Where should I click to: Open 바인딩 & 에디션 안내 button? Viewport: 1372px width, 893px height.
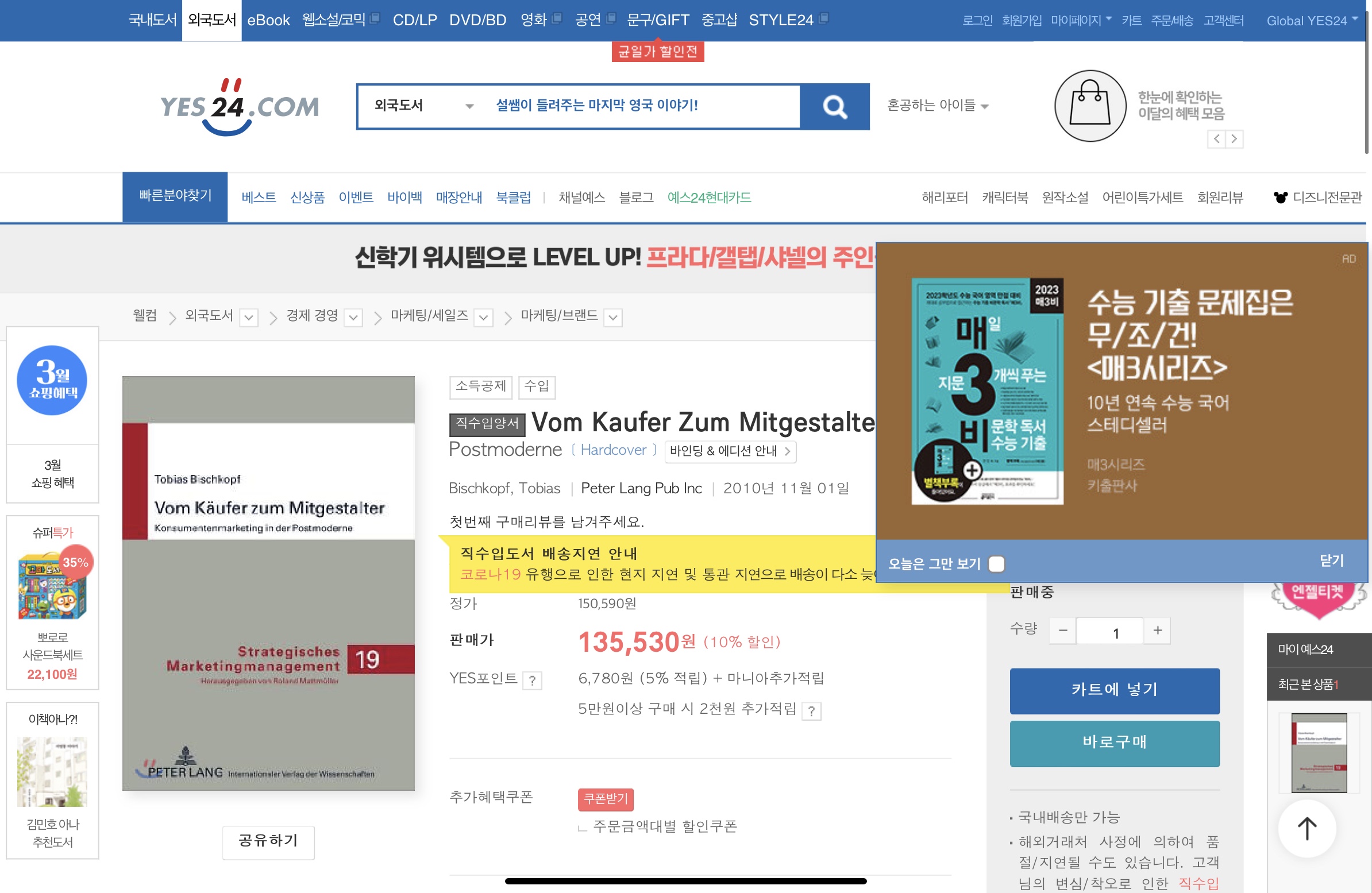tap(730, 451)
